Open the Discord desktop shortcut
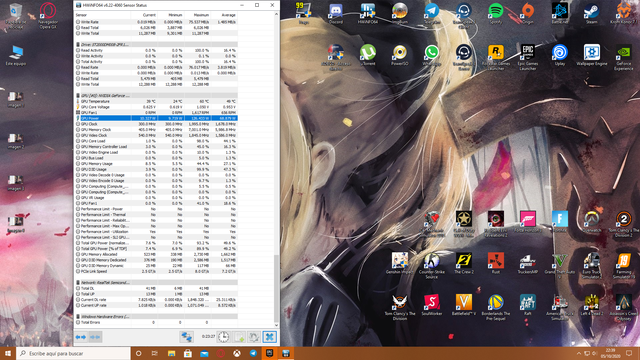Image resolution: width=640 pixels, height=360 pixels. pos(336,13)
